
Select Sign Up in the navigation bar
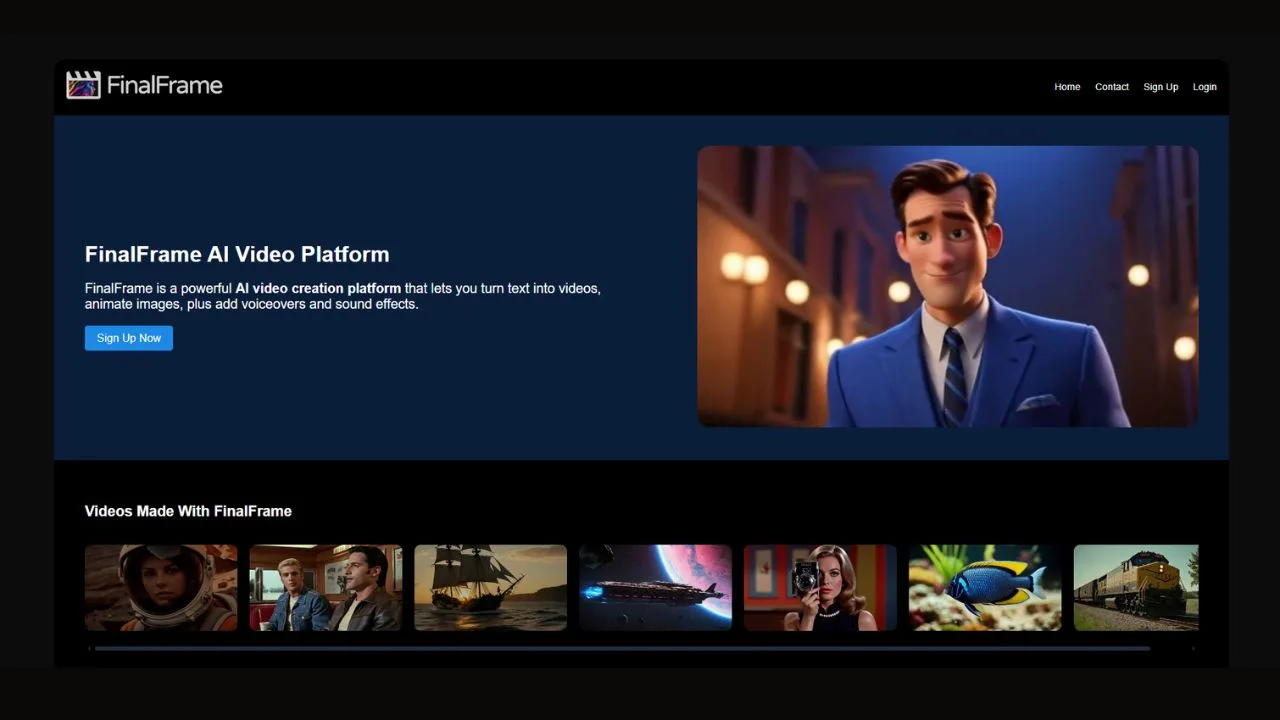[1160, 87]
